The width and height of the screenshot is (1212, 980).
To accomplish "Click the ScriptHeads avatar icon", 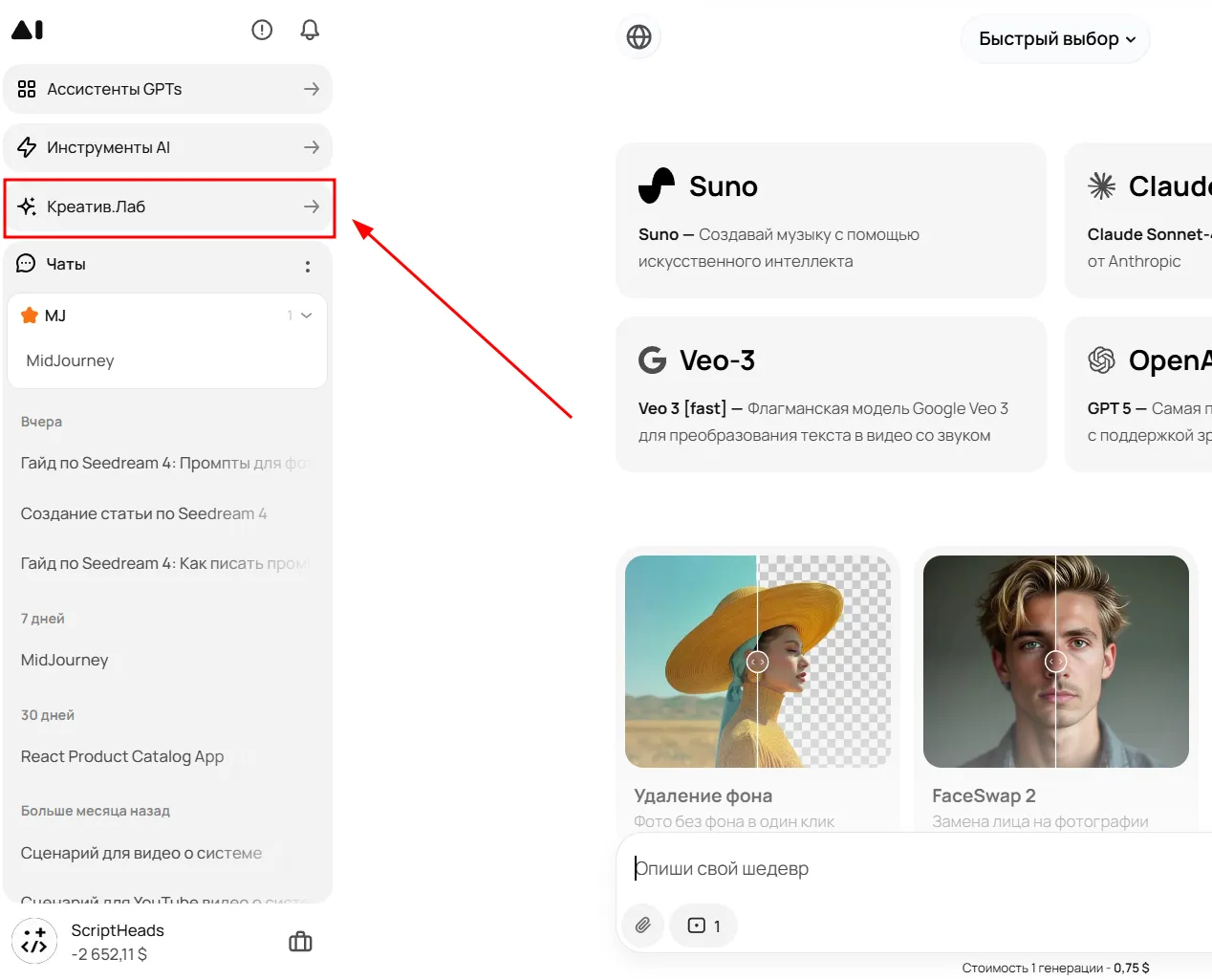I will [34, 941].
